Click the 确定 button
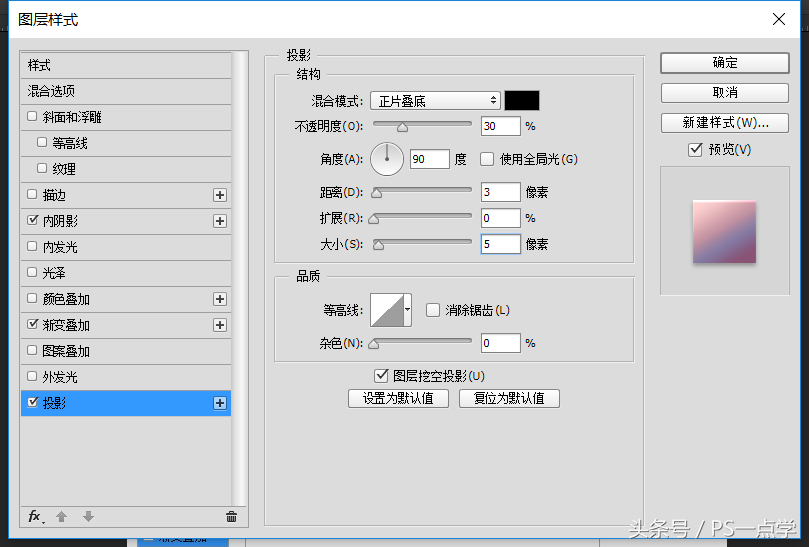The height and width of the screenshot is (547, 809). pos(724,63)
